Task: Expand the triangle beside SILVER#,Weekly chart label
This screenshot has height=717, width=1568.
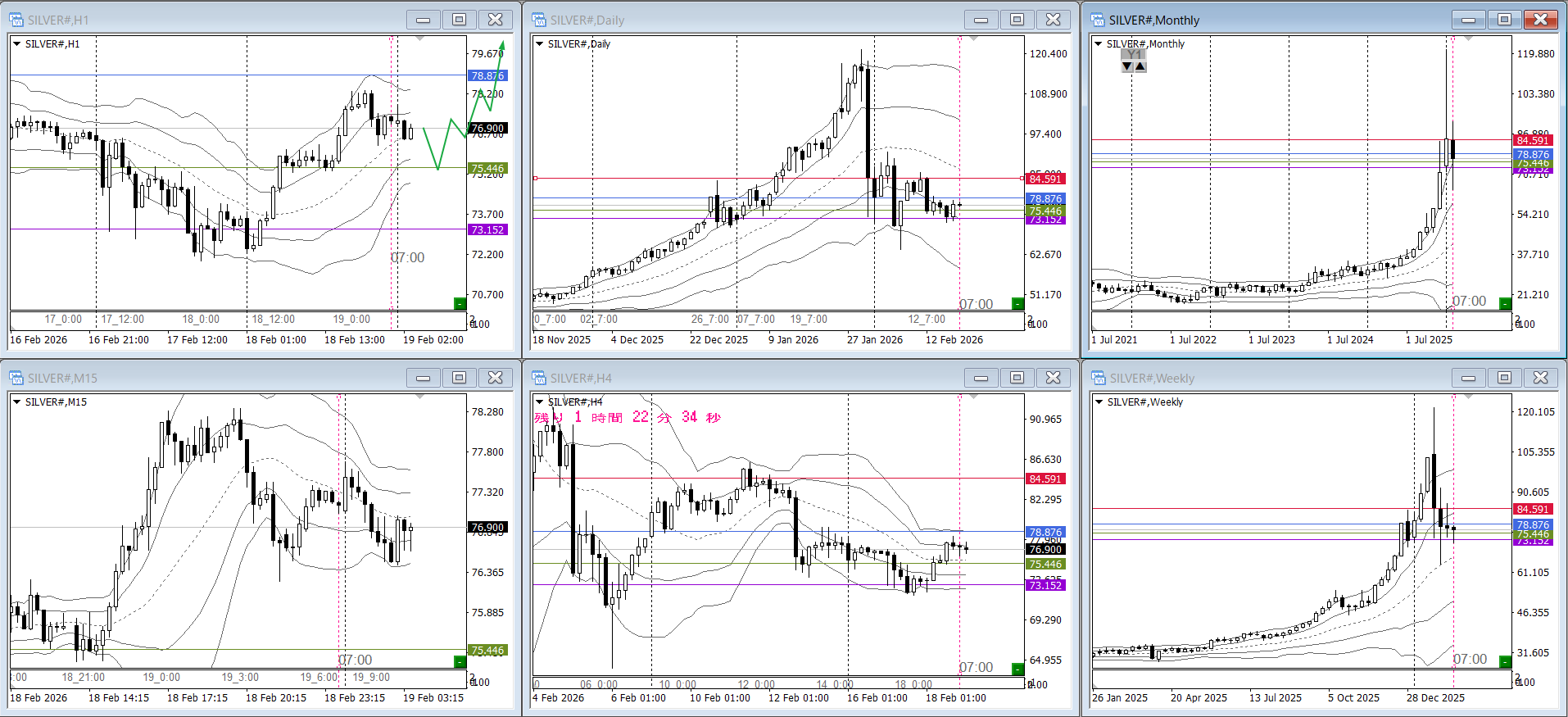Action: 1099,402
